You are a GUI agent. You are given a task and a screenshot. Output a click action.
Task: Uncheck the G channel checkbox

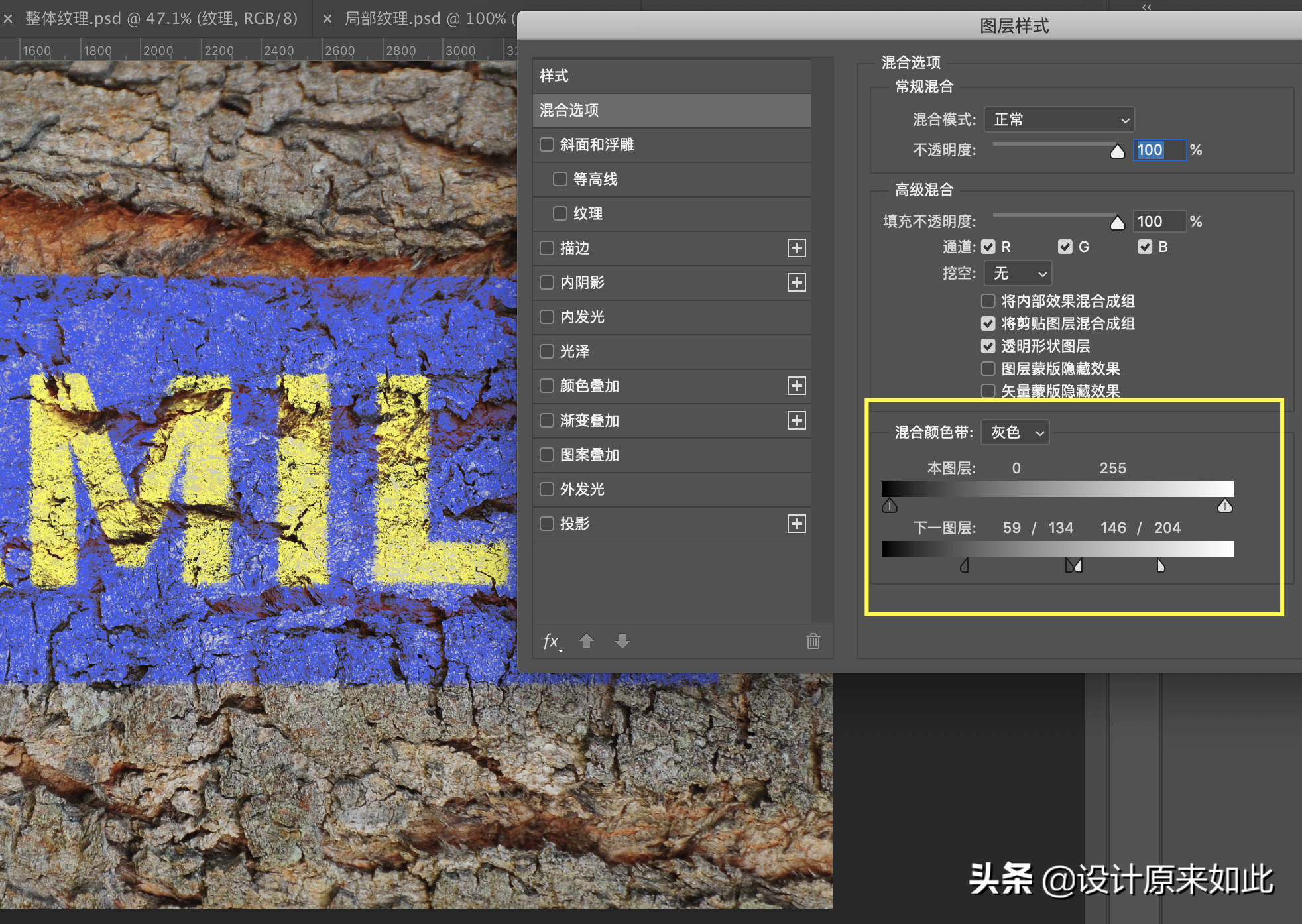pos(1065,247)
